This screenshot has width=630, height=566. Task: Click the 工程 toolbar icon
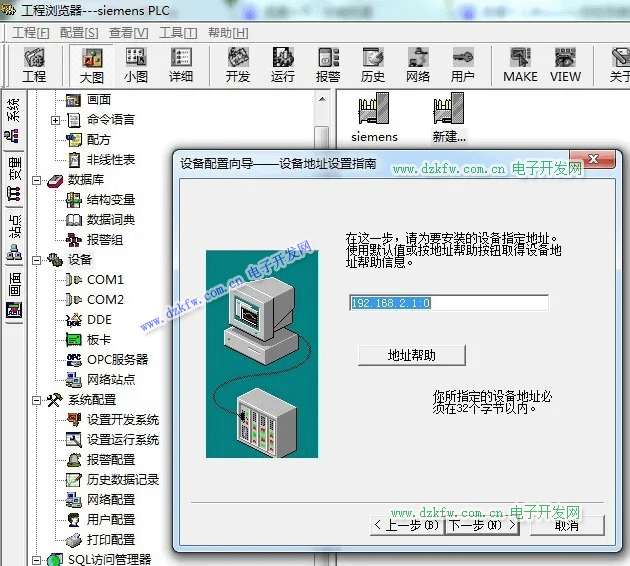[x=34, y=65]
